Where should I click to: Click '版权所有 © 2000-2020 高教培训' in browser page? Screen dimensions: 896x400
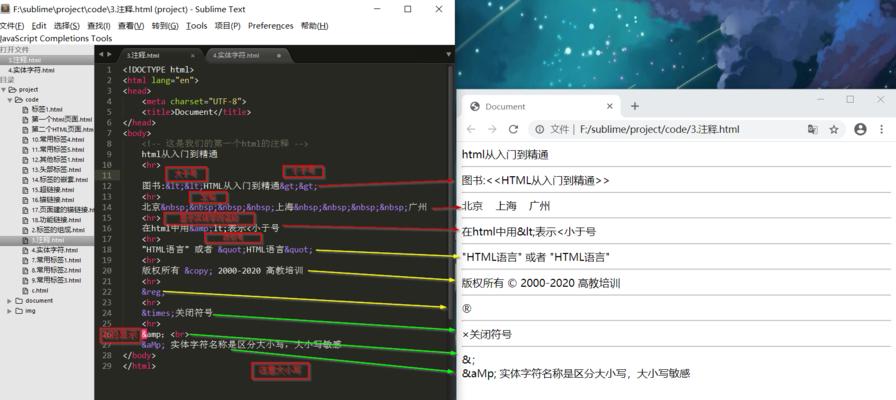coord(541,283)
